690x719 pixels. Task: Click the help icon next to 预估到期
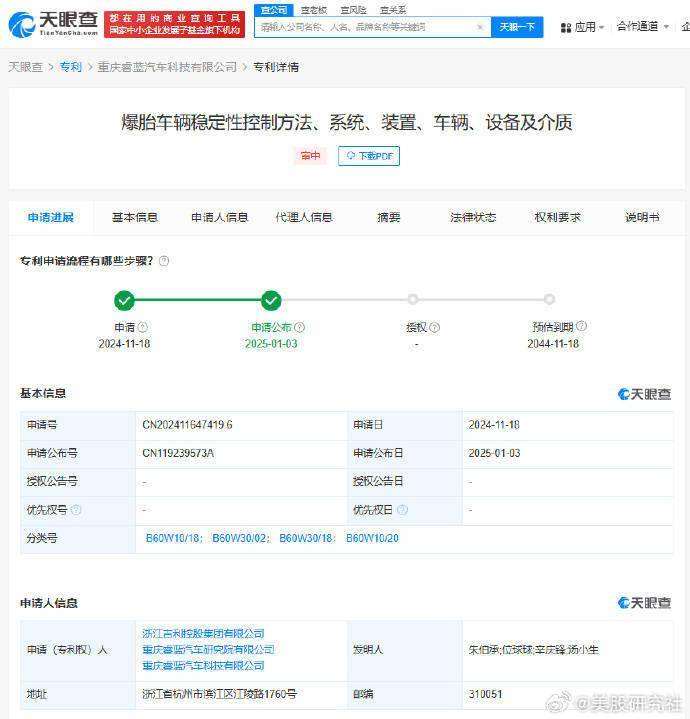(581, 326)
